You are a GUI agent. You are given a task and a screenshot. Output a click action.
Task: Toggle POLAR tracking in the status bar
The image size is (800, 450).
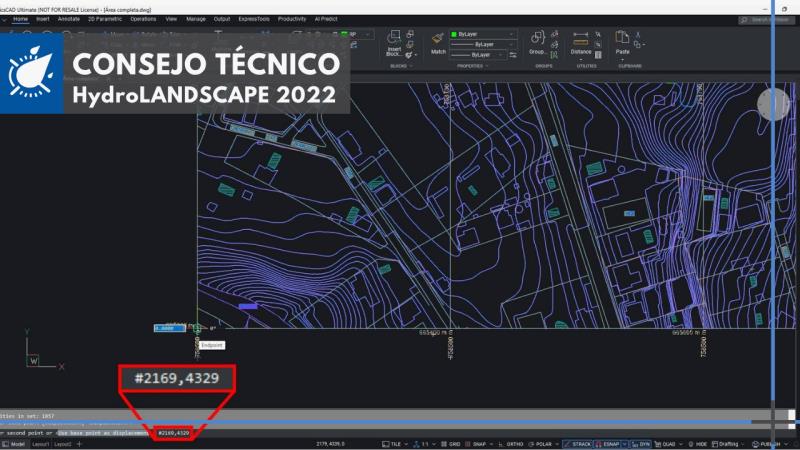[x=540, y=444]
